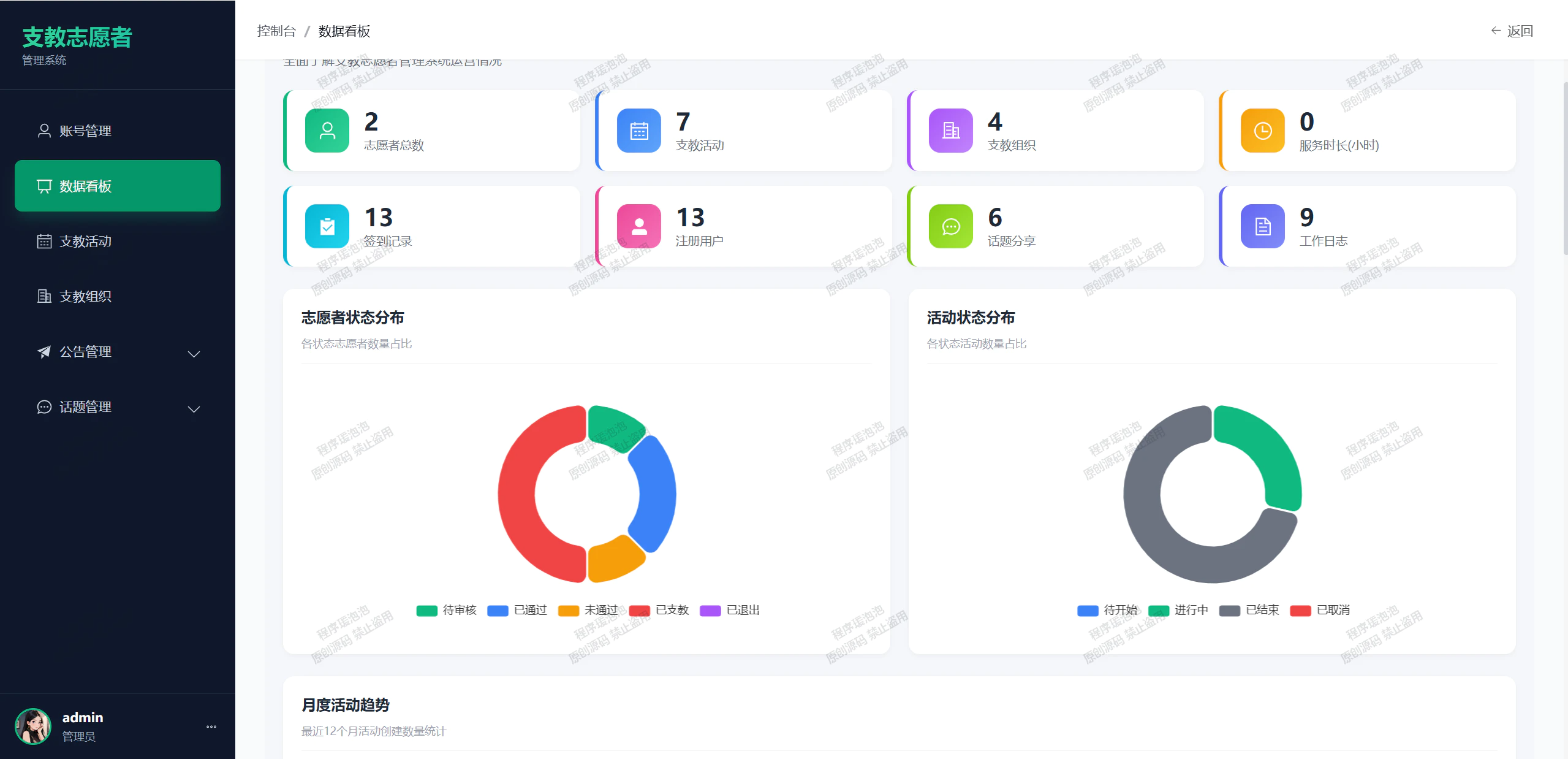The width and height of the screenshot is (1568, 759).
Task: Click the 工作日志 card label
Action: pyautogui.click(x=1324, y=241)
